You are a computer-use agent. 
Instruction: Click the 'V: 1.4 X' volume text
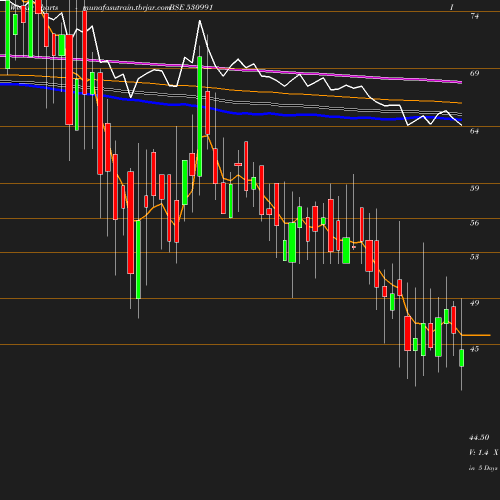coord(484,452)
